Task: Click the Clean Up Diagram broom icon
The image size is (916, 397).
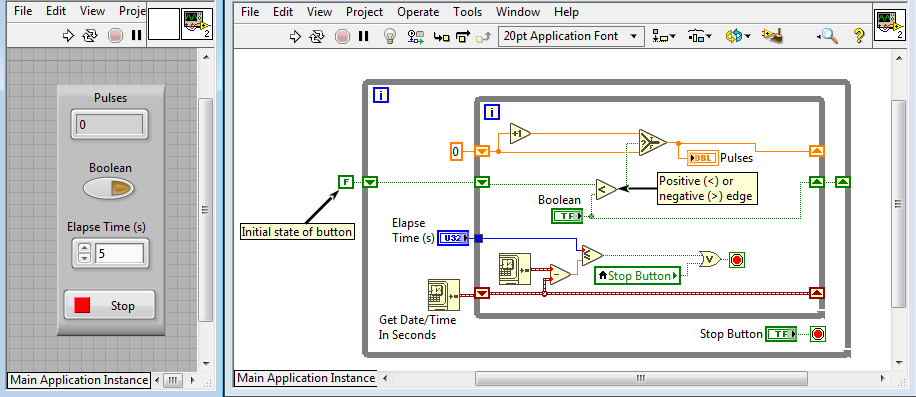Action: point(772,36)
